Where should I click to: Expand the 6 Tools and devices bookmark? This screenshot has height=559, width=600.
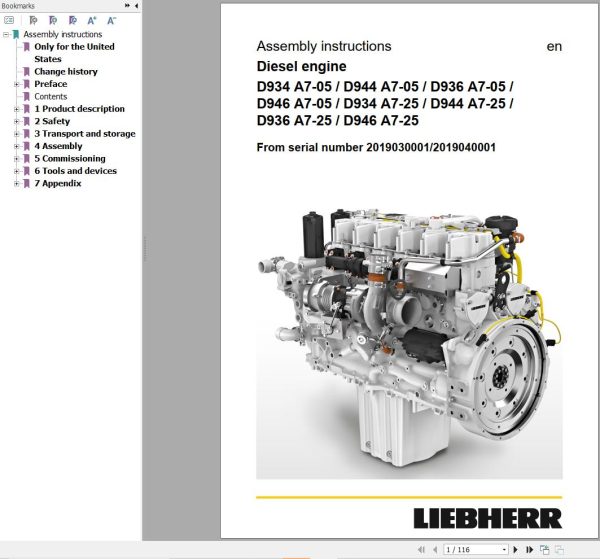click(16, 171)
